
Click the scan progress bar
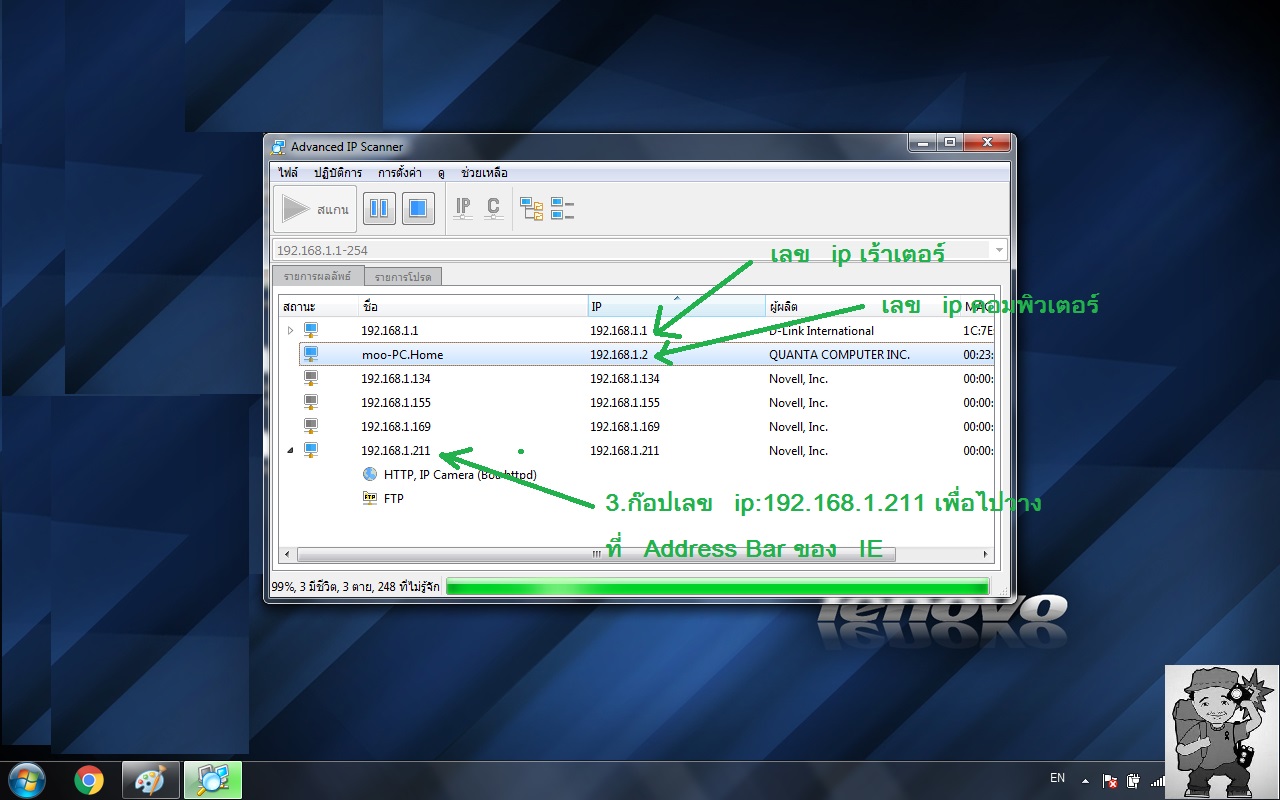tap(717, 587)
